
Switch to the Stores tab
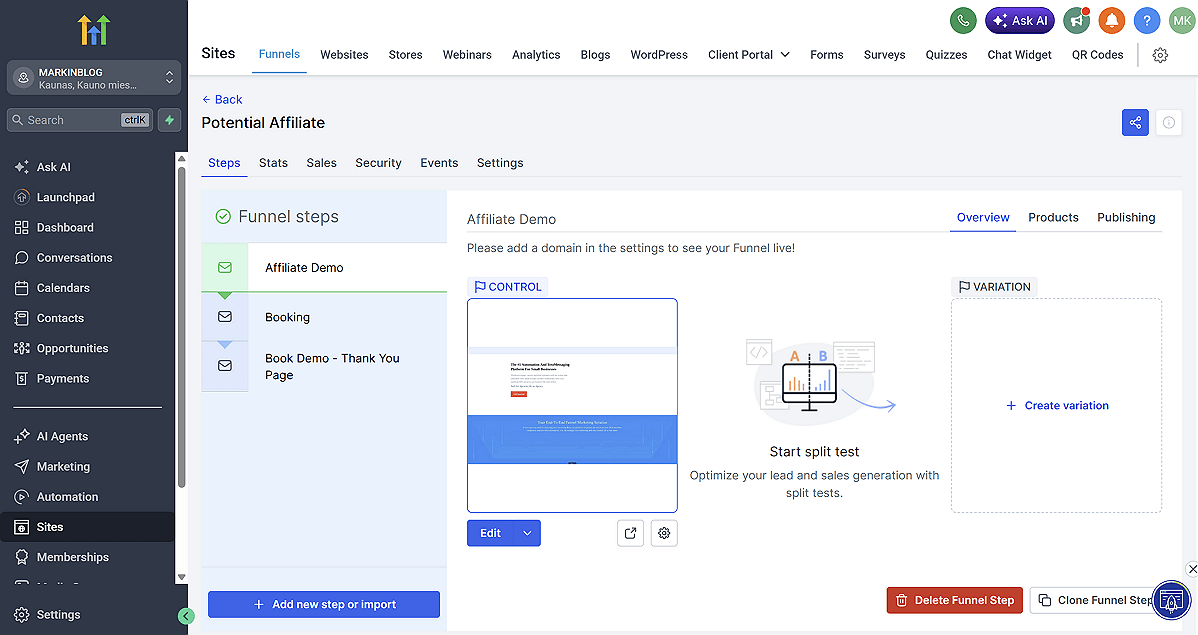click(x=405, y=55)
